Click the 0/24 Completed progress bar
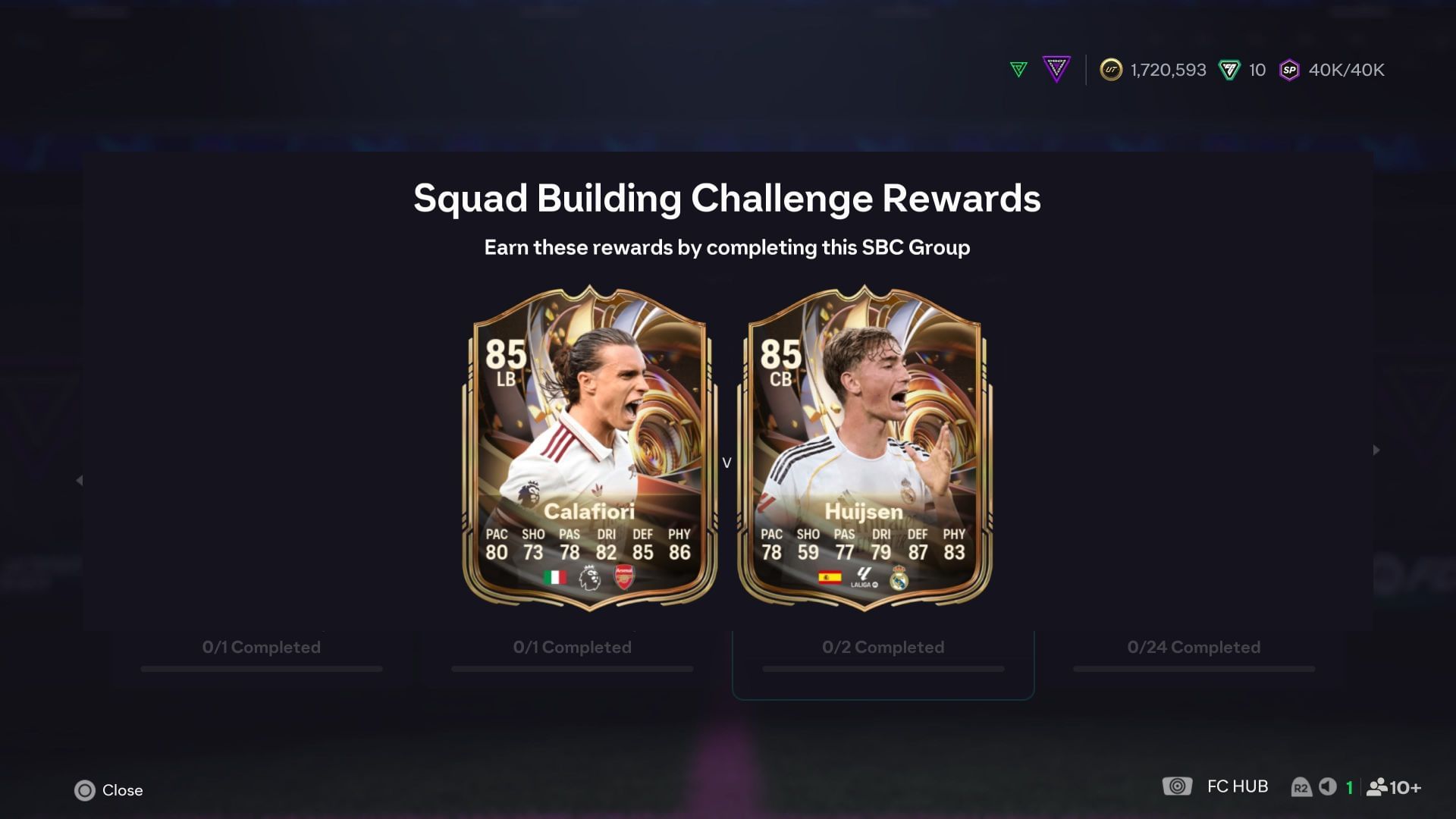This screenshot has height=819, width=1456. pos(1194,669)
